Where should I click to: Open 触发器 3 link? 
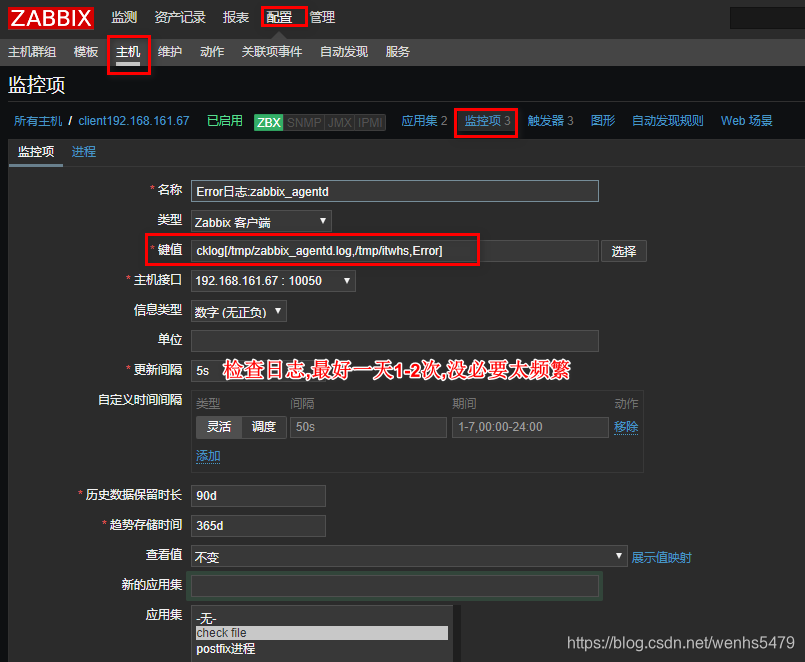(x=550, y=121)
